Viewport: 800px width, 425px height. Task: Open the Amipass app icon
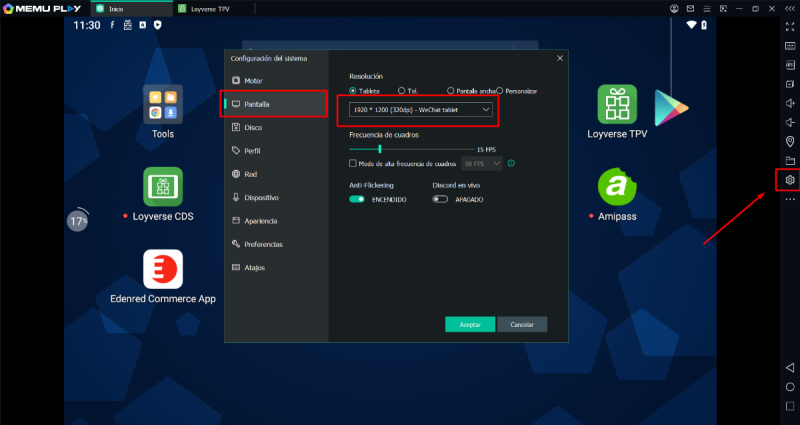click(617, 188)
